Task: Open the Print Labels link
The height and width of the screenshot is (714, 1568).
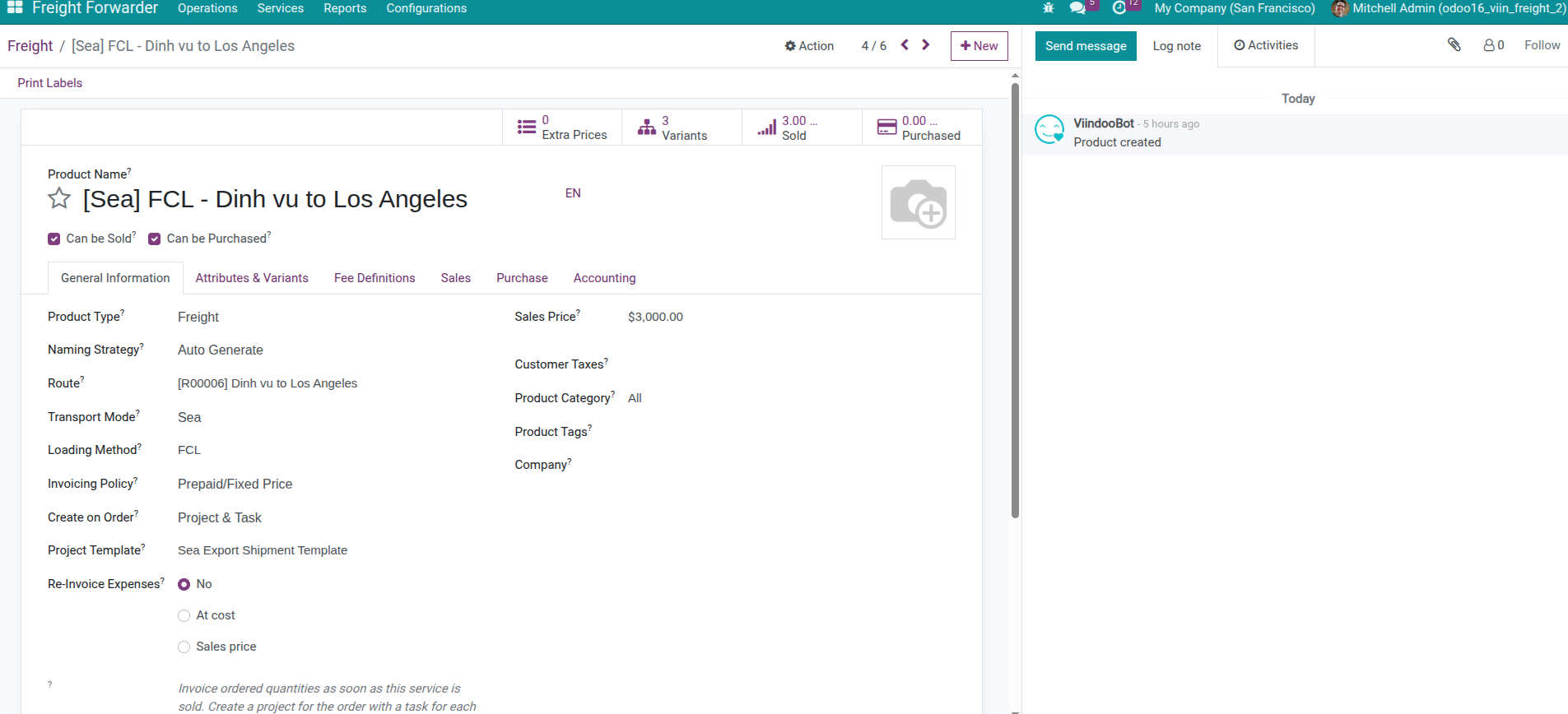Action: pyautogui.click(x=50, y=83)
